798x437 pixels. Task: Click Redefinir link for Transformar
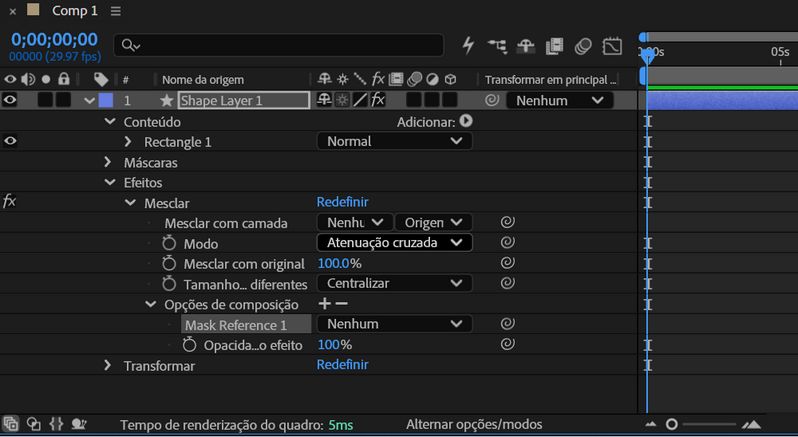[x=343, y=365]
